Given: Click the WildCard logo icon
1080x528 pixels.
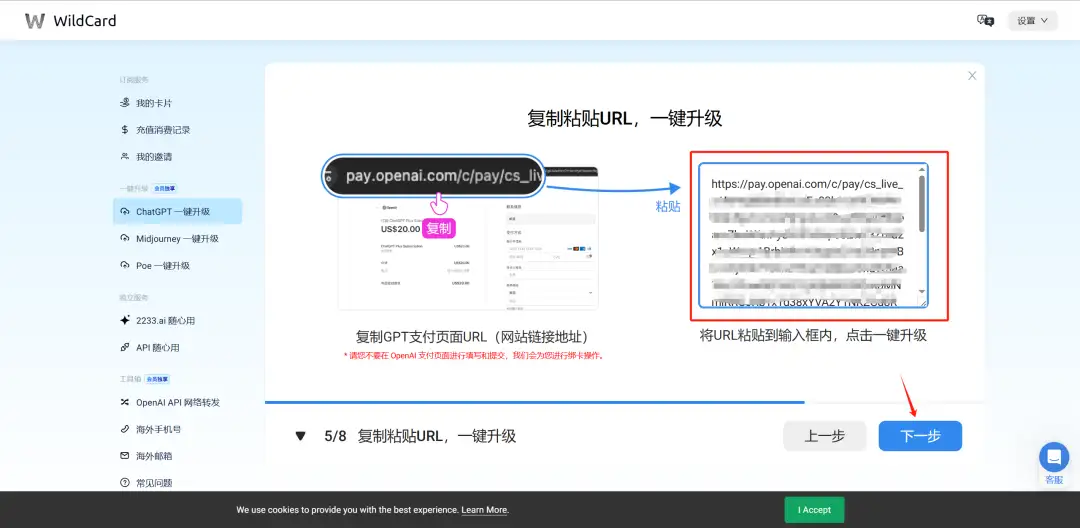Looking at the screenshot, I should pyautogui.click(x=34, y=21).
